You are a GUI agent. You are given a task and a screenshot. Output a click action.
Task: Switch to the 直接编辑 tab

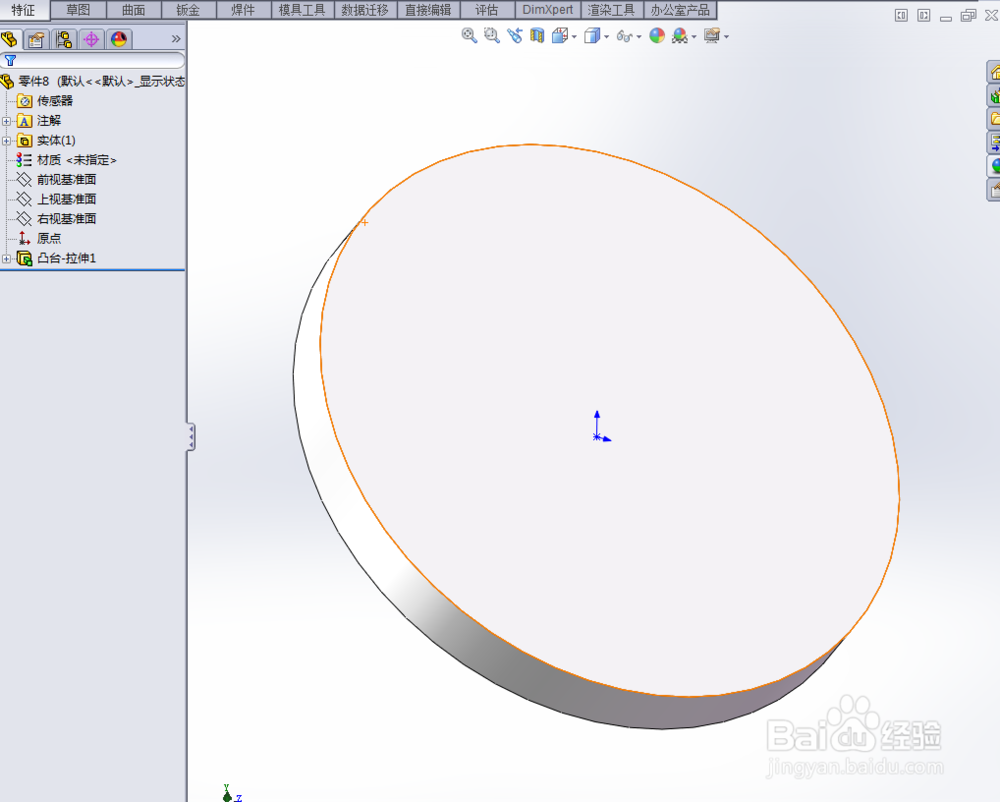(x=428, y=10)
